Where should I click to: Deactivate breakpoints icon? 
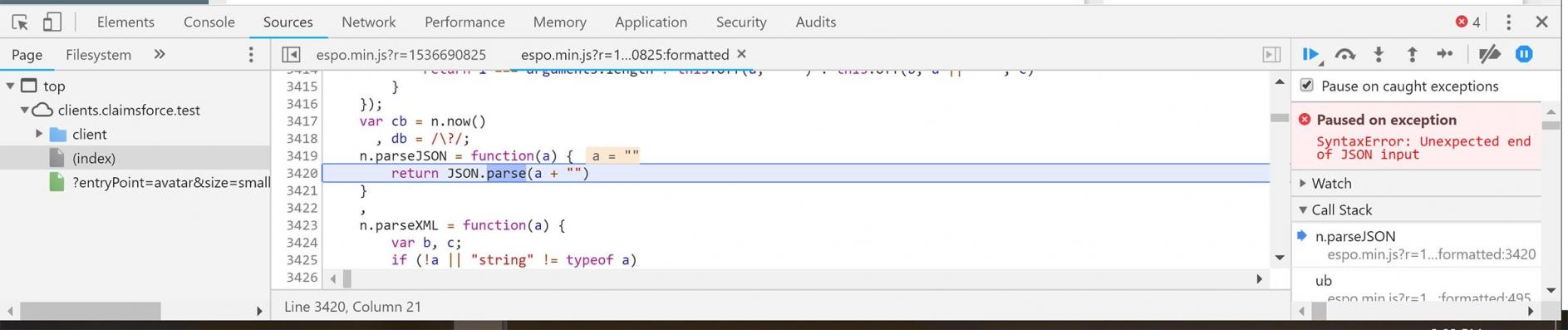tap(1489, 54)
